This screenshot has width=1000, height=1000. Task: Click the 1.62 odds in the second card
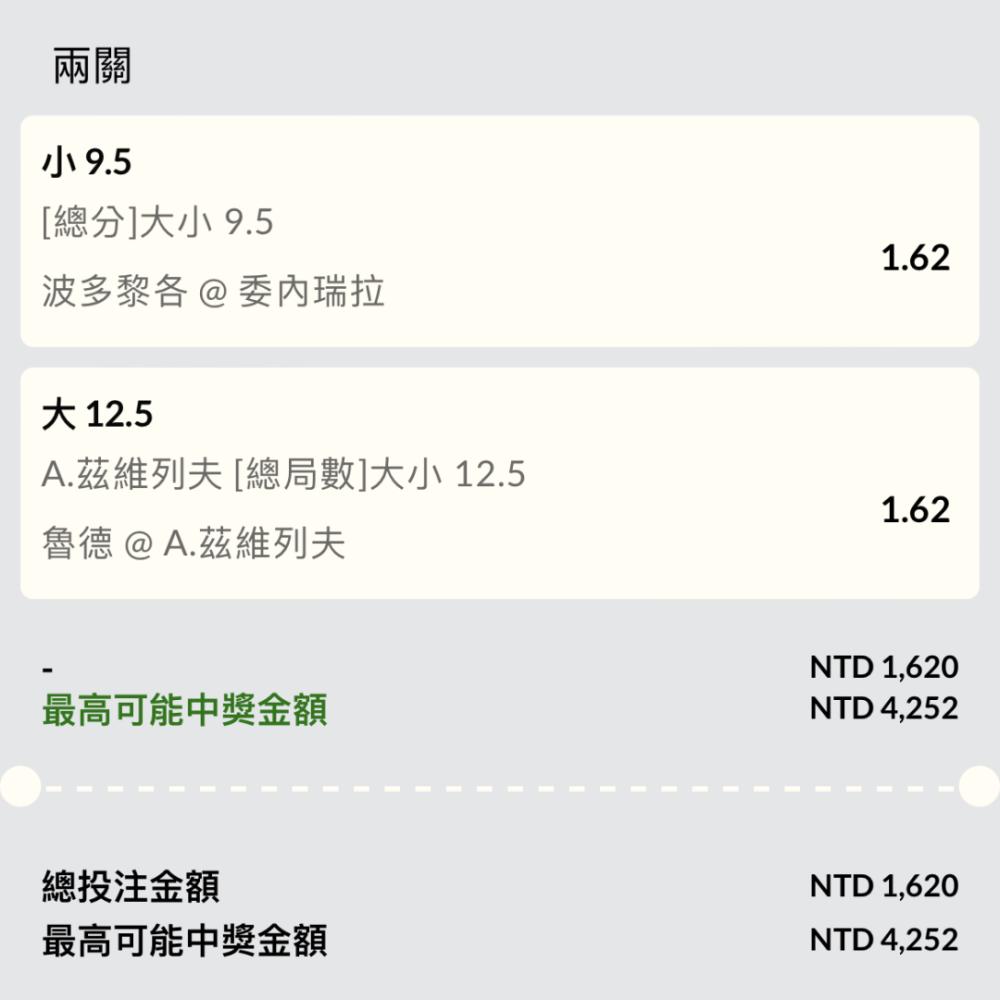coord(915,510)
